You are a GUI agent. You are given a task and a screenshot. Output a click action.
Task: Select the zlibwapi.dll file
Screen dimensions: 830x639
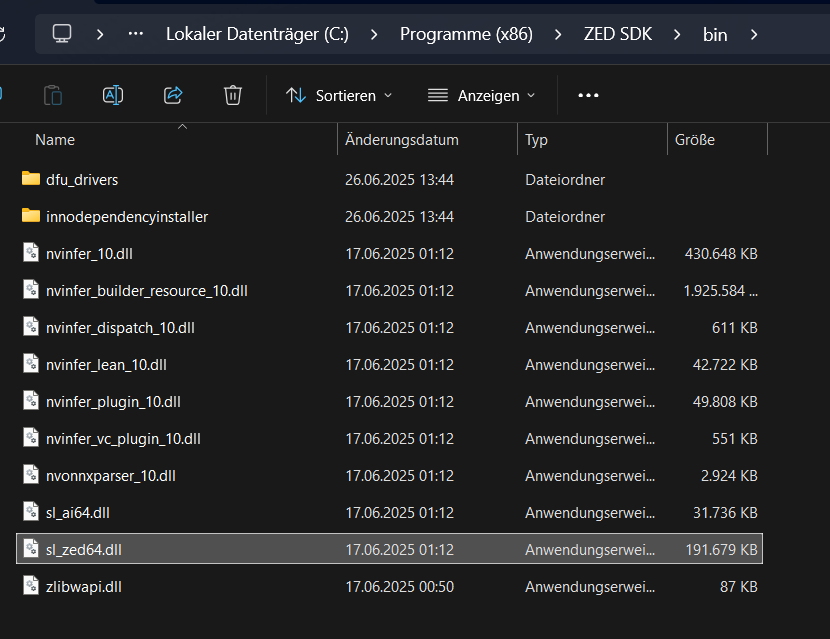389,587
